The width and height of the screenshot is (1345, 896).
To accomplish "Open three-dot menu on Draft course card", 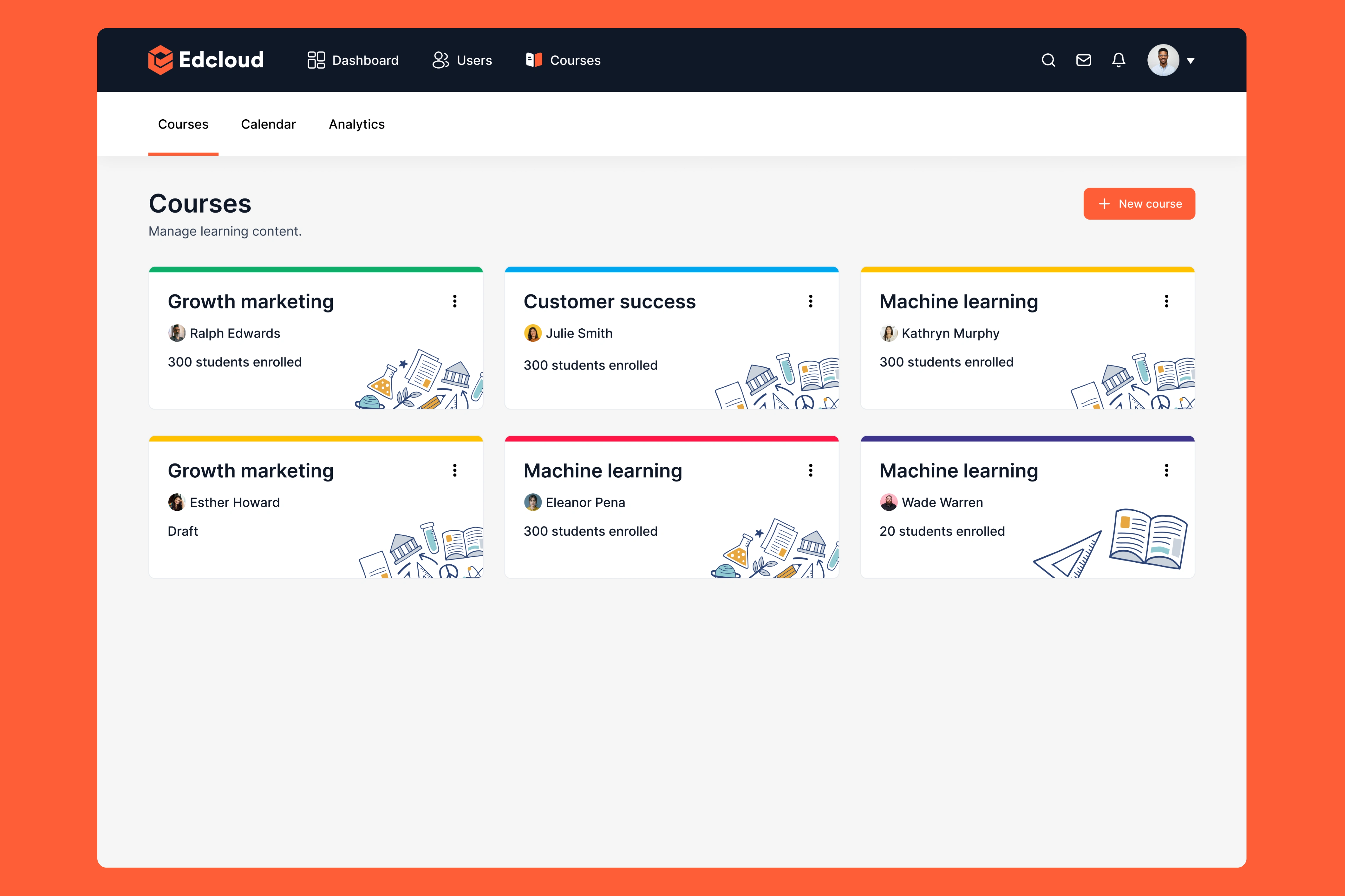I will click(x=454, y=470).
